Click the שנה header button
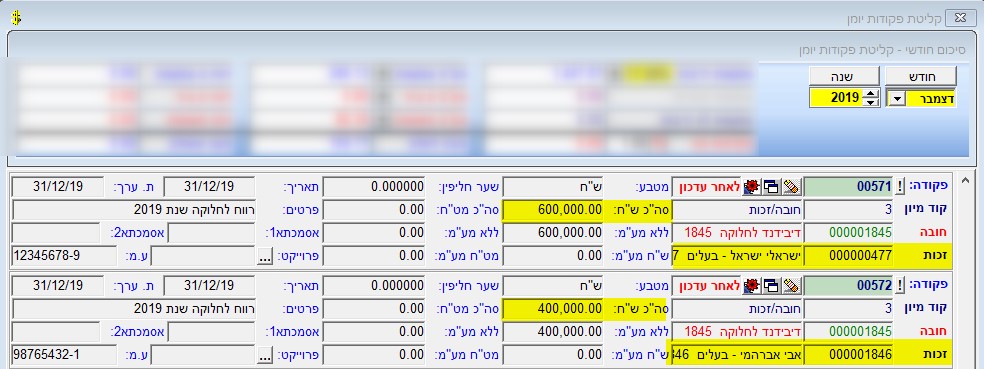The width and height of the screenshot is (984, 369). point(843,76)
